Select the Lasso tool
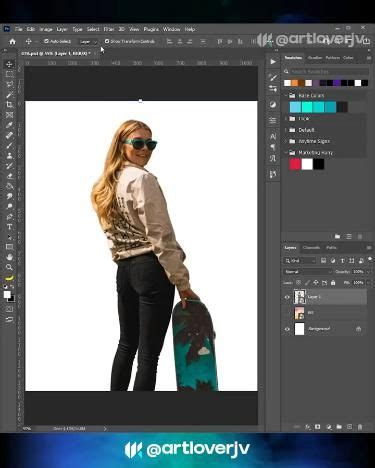The image size is (375, 468). 9,84
